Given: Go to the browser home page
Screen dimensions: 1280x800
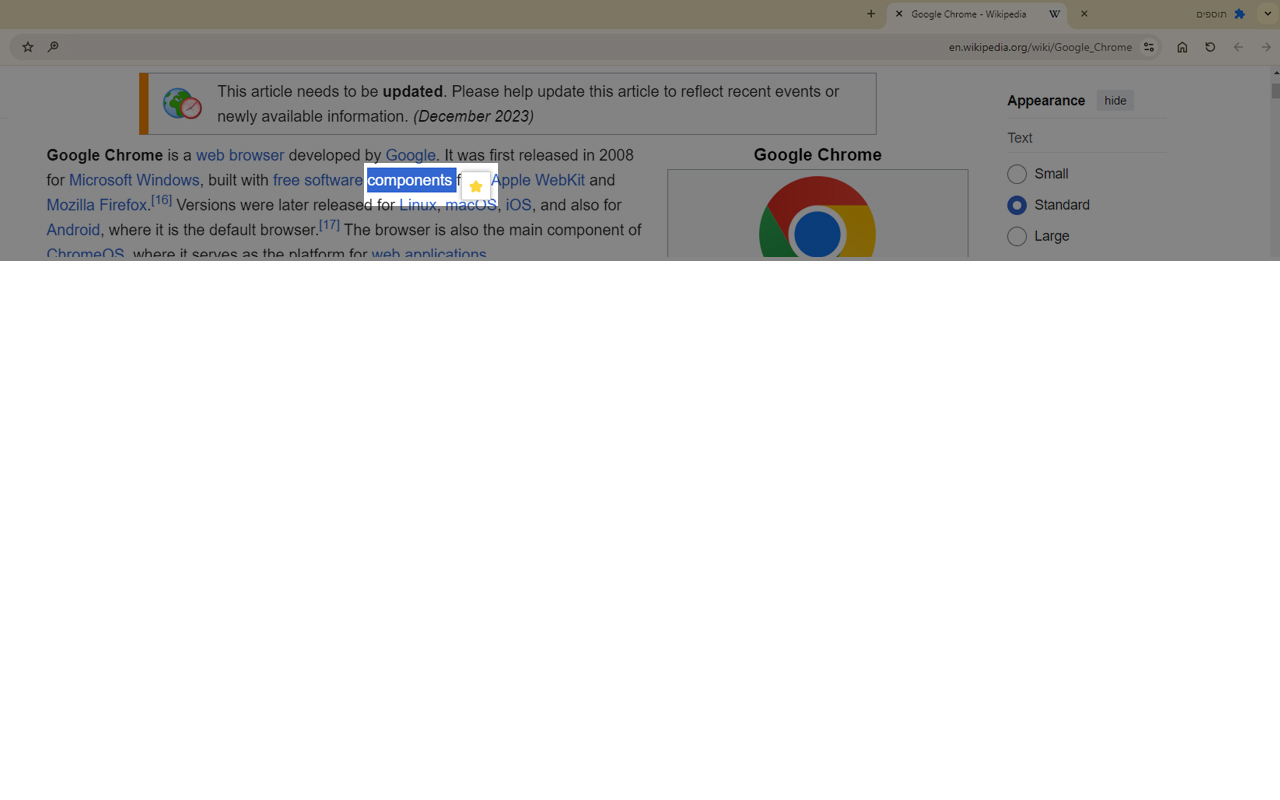Looking at the screenshot, I should pos(1182,47).
